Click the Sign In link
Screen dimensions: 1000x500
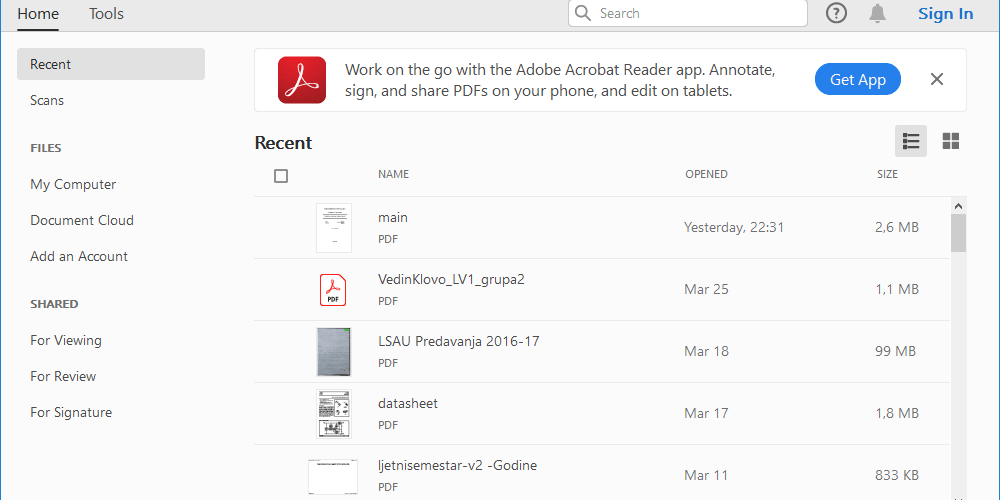[946, 14]
